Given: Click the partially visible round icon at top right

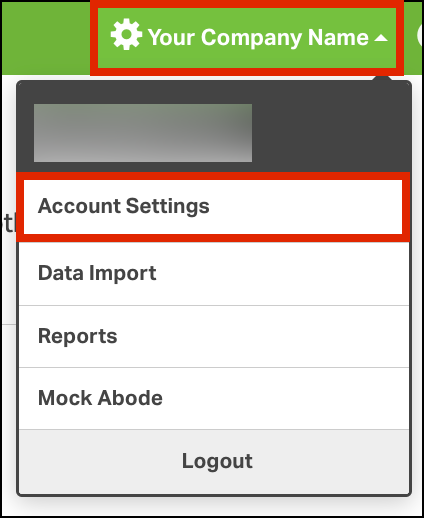Looking at the screenshot, I should 419,36.
